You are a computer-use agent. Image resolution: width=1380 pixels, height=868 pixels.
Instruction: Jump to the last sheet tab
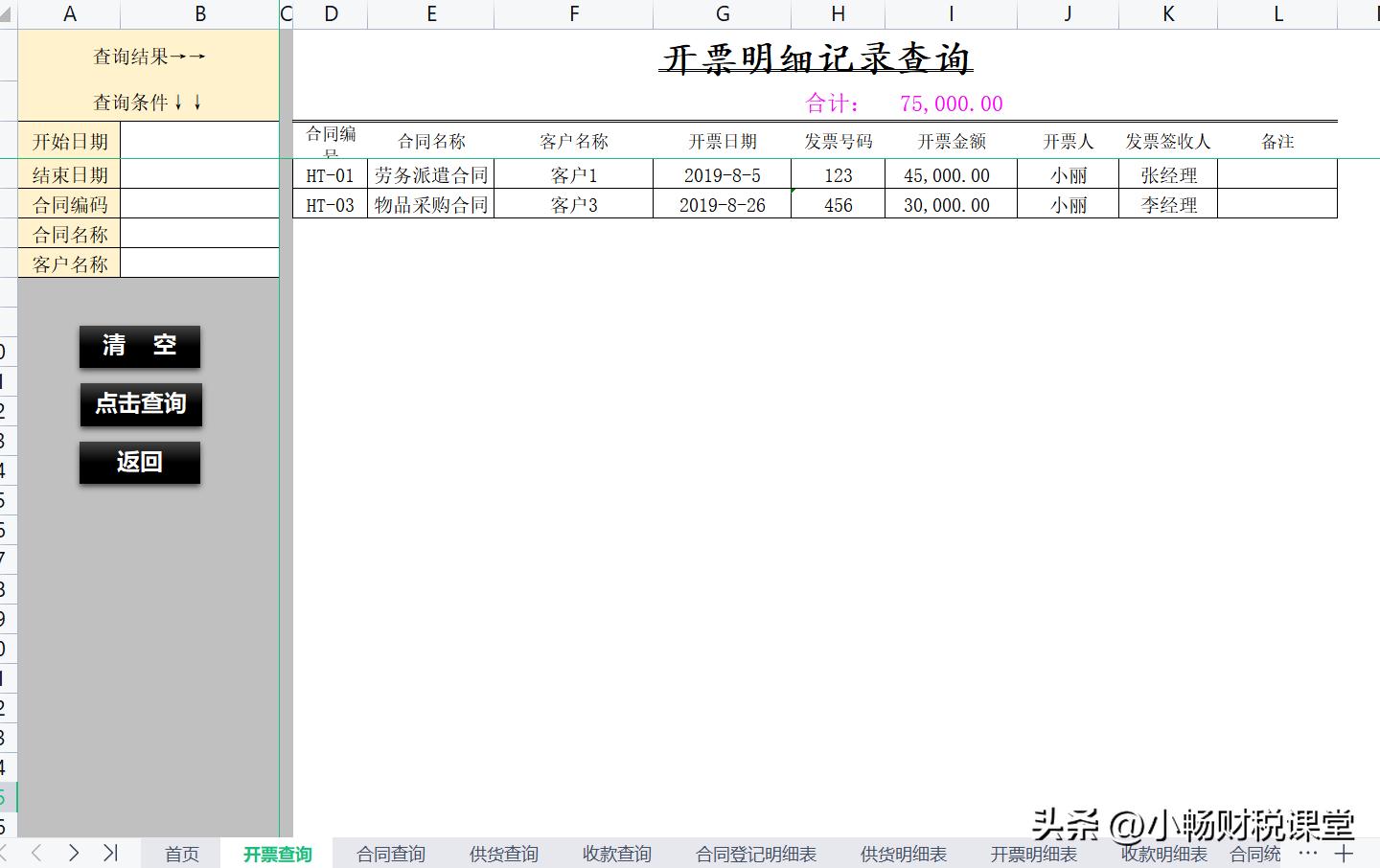111,853
